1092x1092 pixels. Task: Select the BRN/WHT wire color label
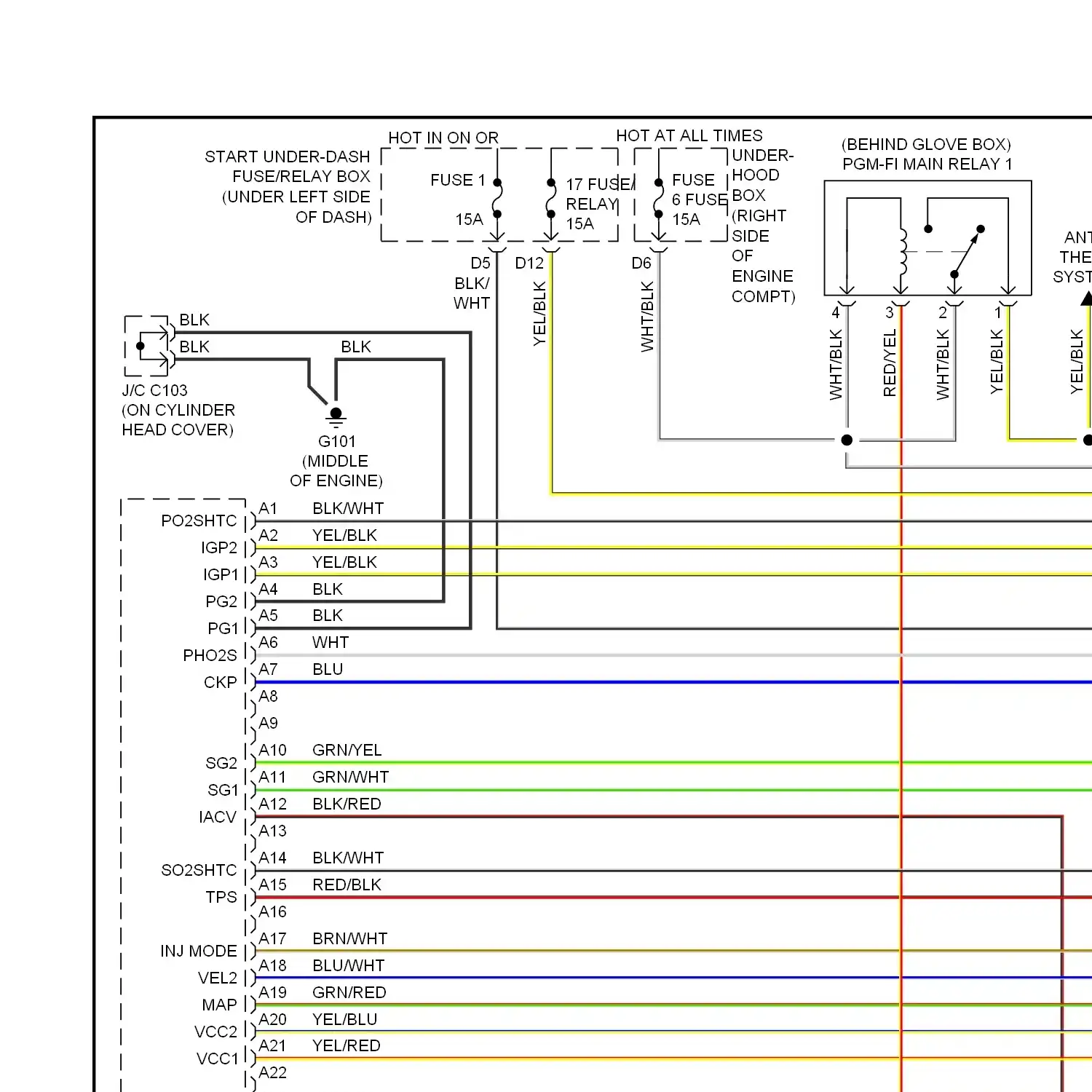pos(350,938)
